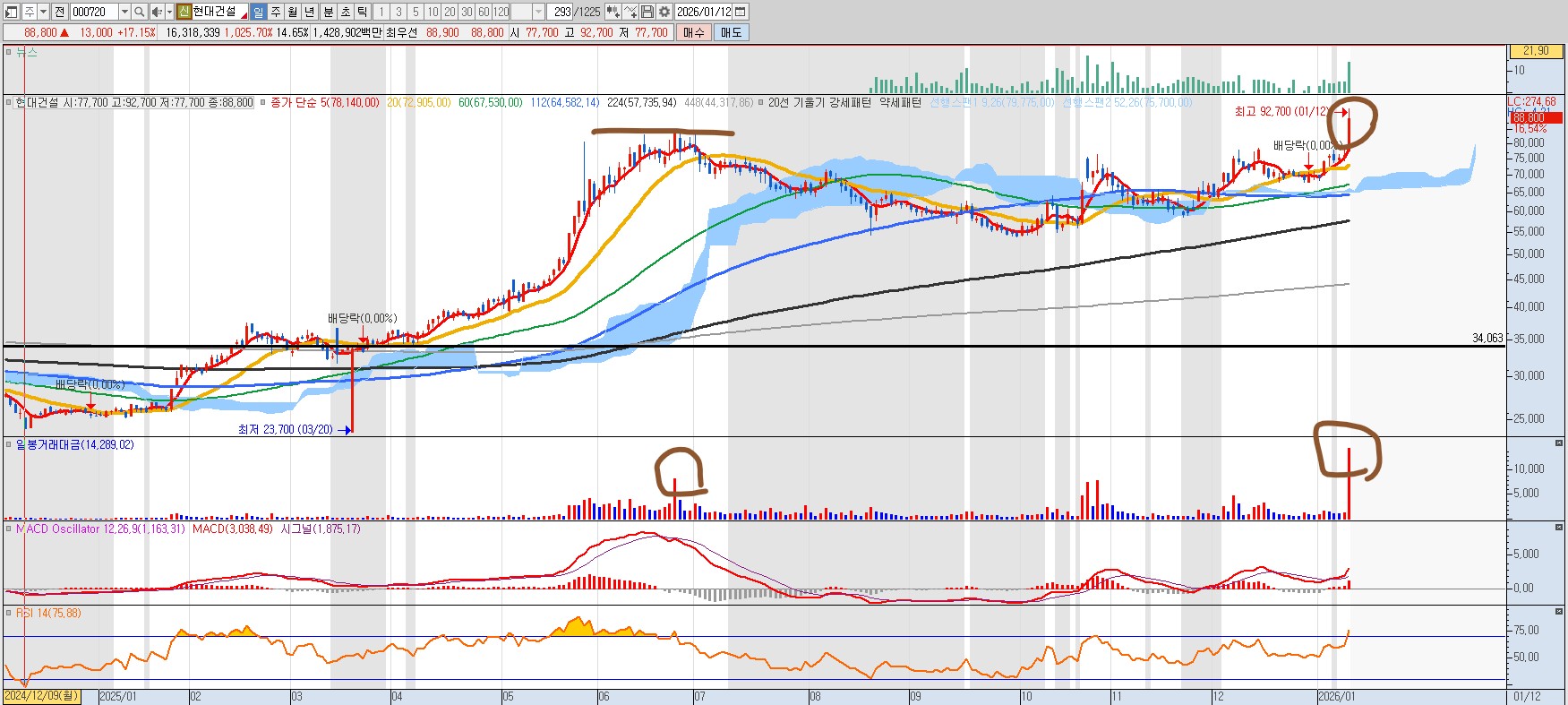The height and width of the screenshot is (705, 1568).
Task: Click the 5-day MA label 5(78,140,00)
Action: (x=350, y=102)
